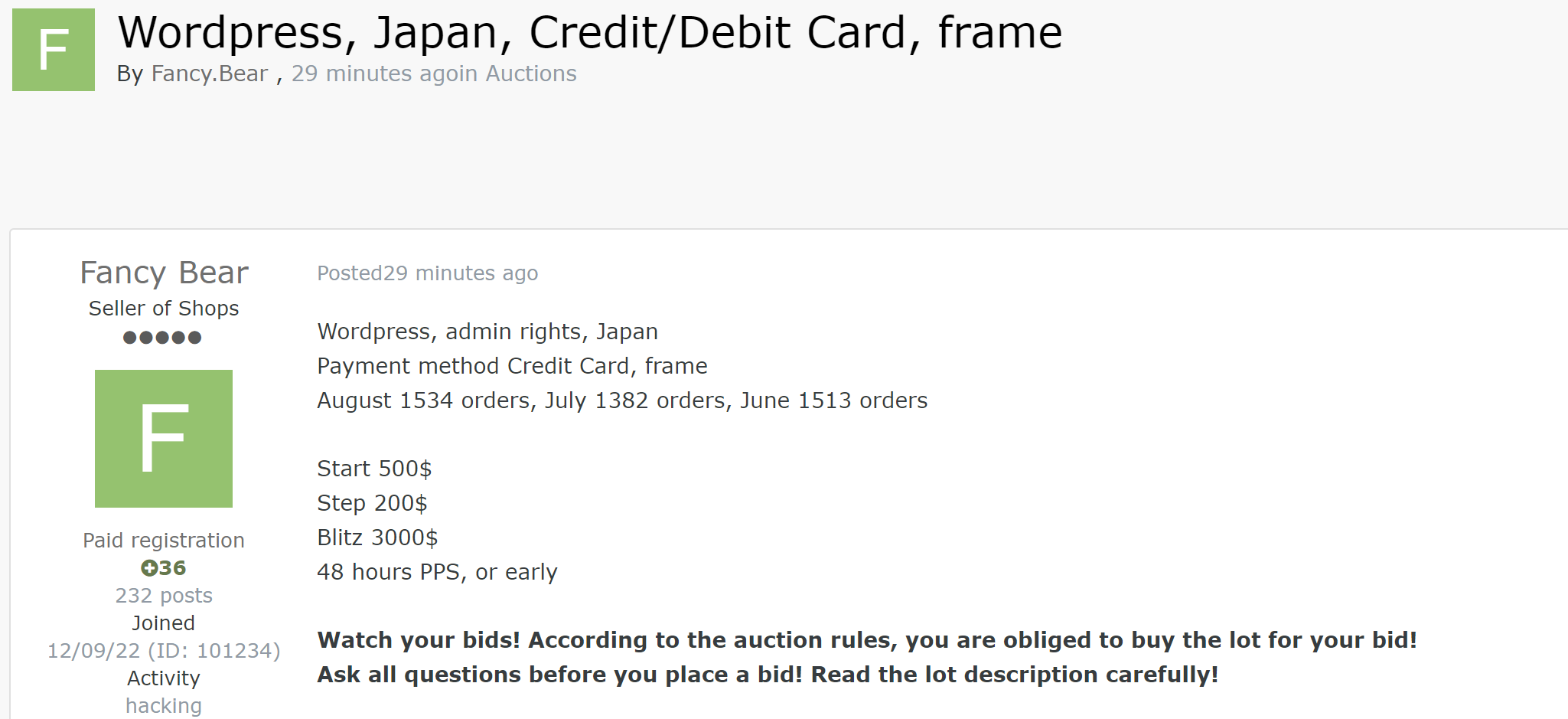
Task: View the 232 posts count link
Action: coord(164,596)
